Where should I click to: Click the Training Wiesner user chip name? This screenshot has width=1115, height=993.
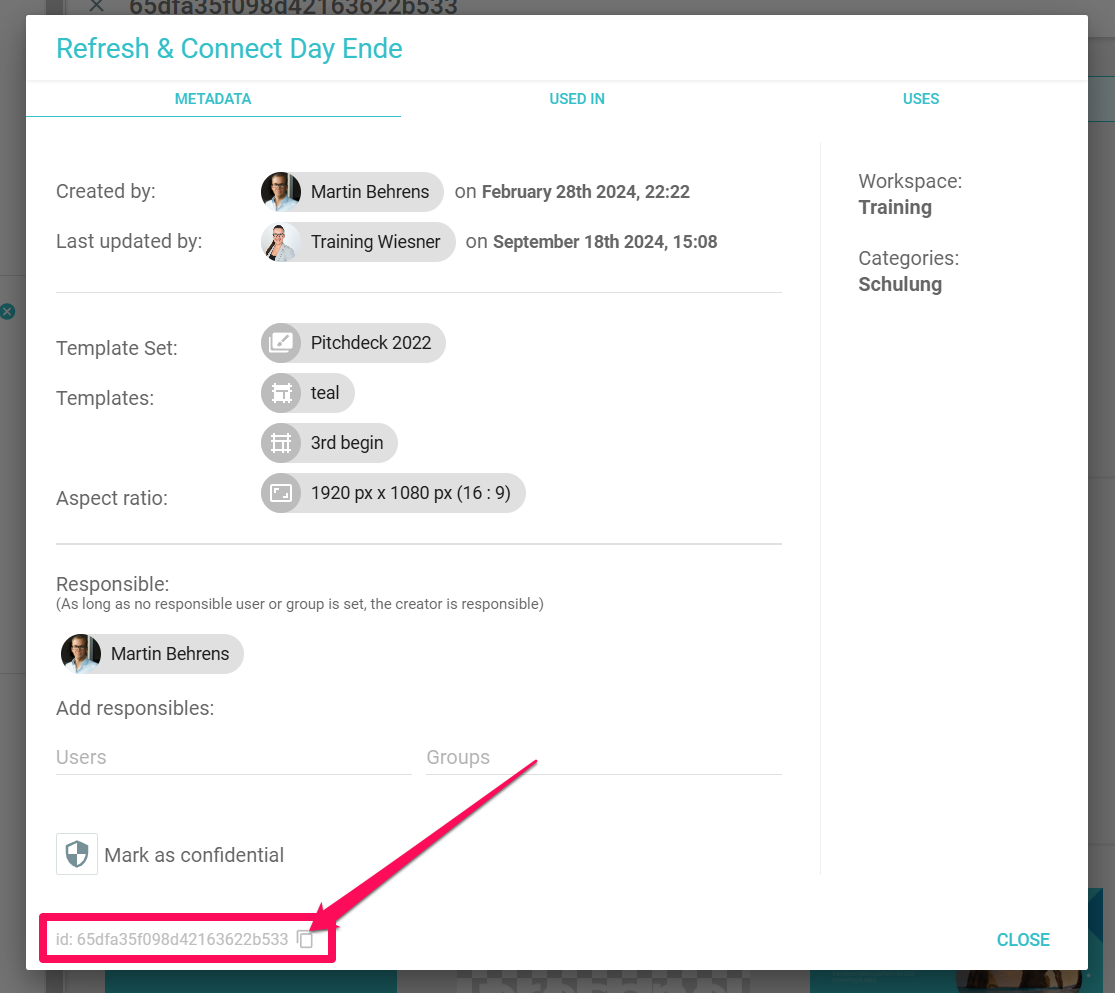[375, 242]
